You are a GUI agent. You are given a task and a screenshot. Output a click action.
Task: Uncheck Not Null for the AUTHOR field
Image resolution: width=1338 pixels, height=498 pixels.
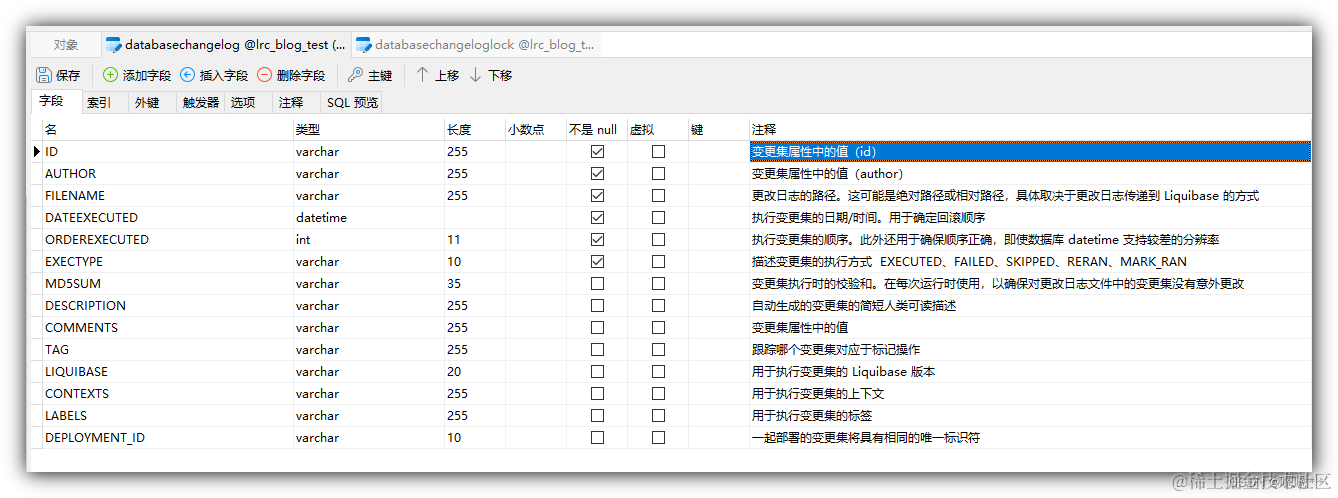pyautogui.click(x=597, y=174)
